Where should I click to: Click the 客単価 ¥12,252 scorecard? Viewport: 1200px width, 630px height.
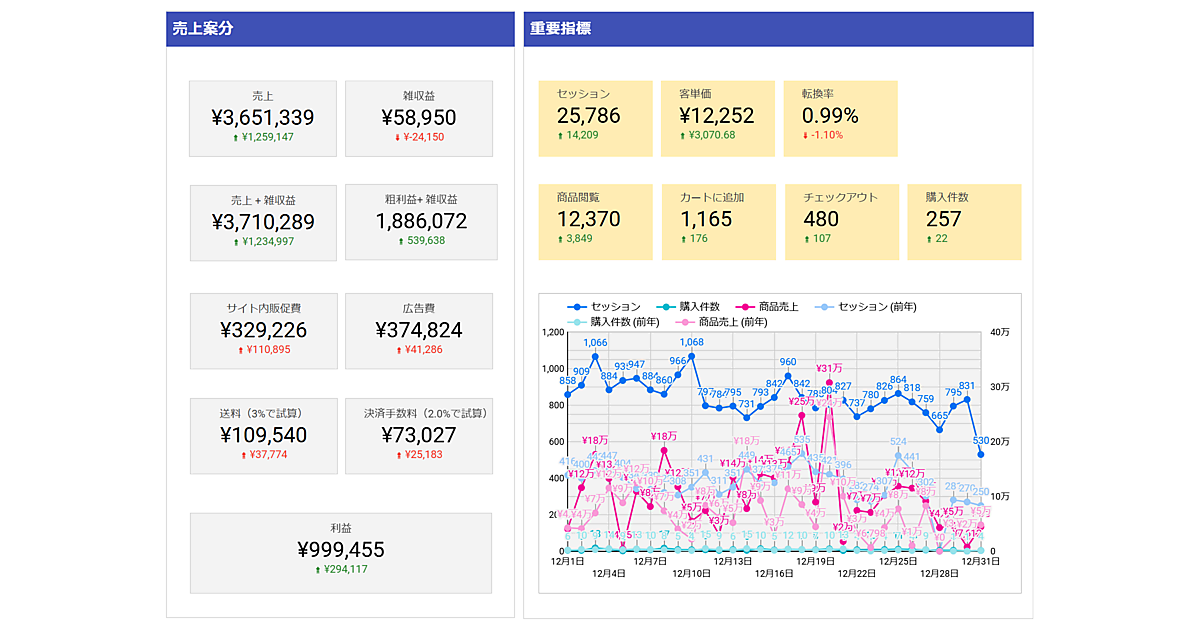point(717,118)
